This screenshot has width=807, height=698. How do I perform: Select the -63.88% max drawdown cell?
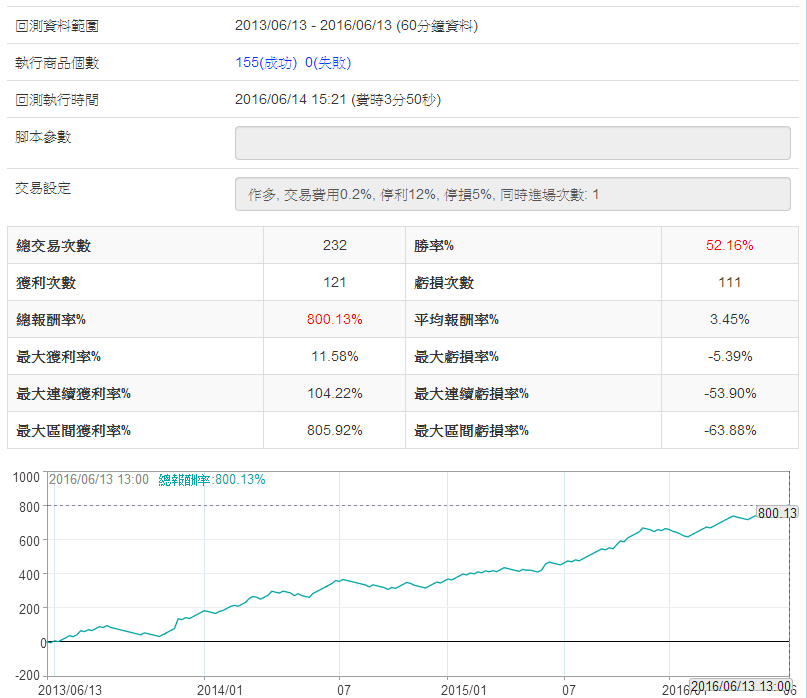pos(729,431)
